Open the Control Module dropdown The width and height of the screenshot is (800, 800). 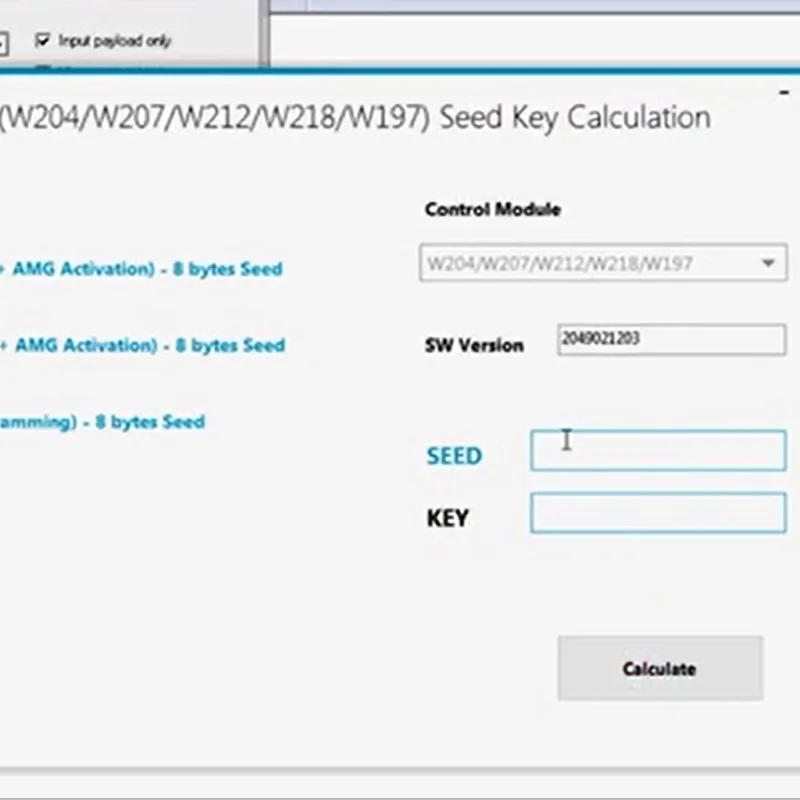pyautogui.click(x=603, y=263)
